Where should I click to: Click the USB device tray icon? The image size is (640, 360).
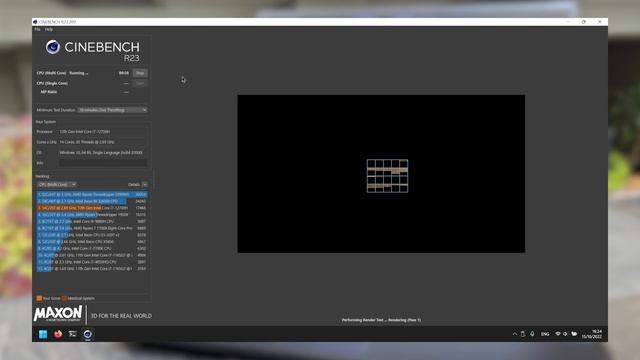click(x=523, y=334)
